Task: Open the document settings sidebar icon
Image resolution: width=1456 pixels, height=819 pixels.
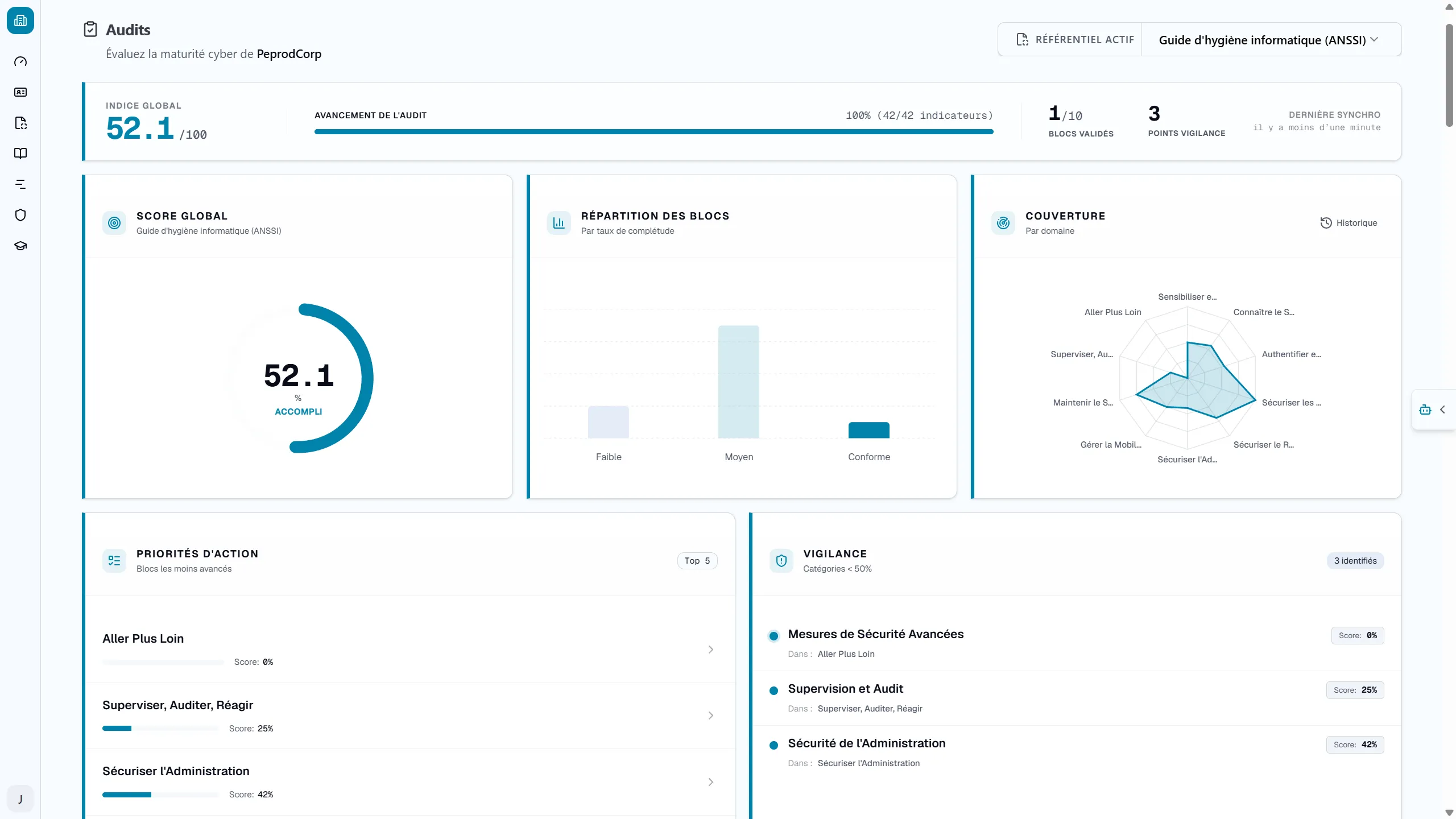Action: [x=20, y=123]
